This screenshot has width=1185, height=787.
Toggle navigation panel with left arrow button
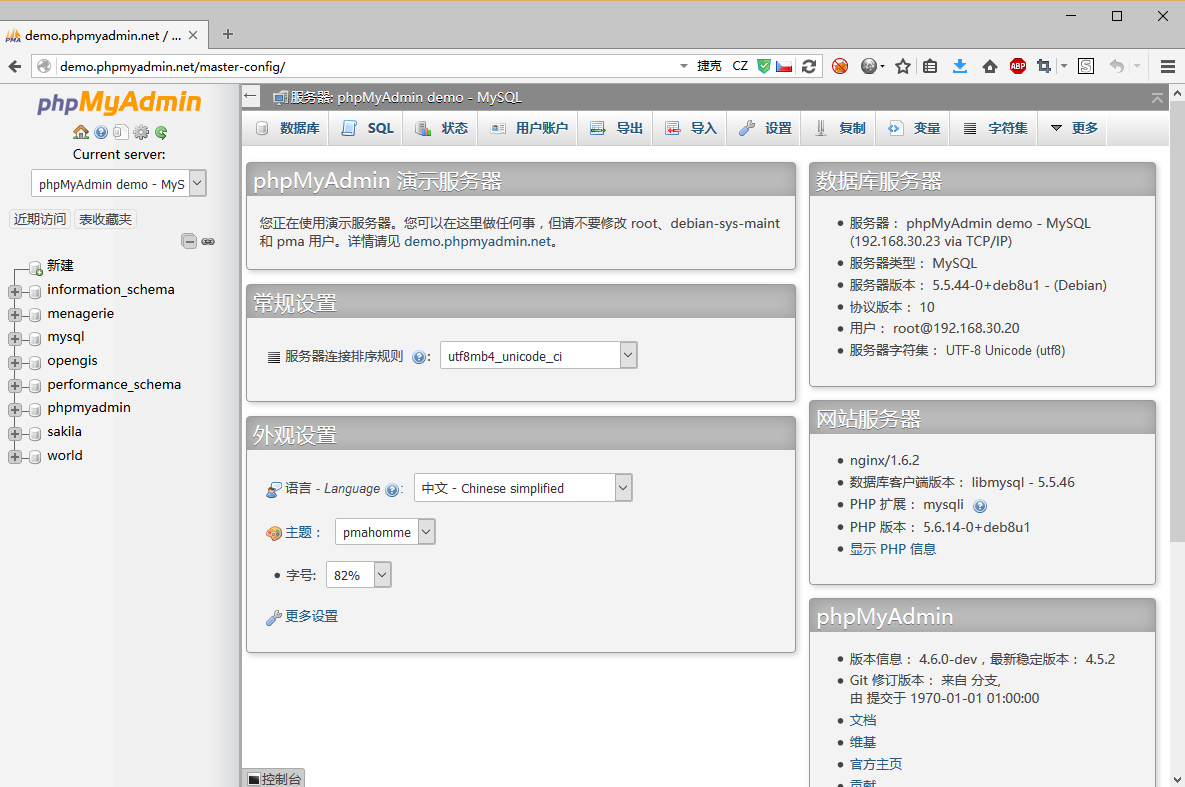tap(251, 97)
